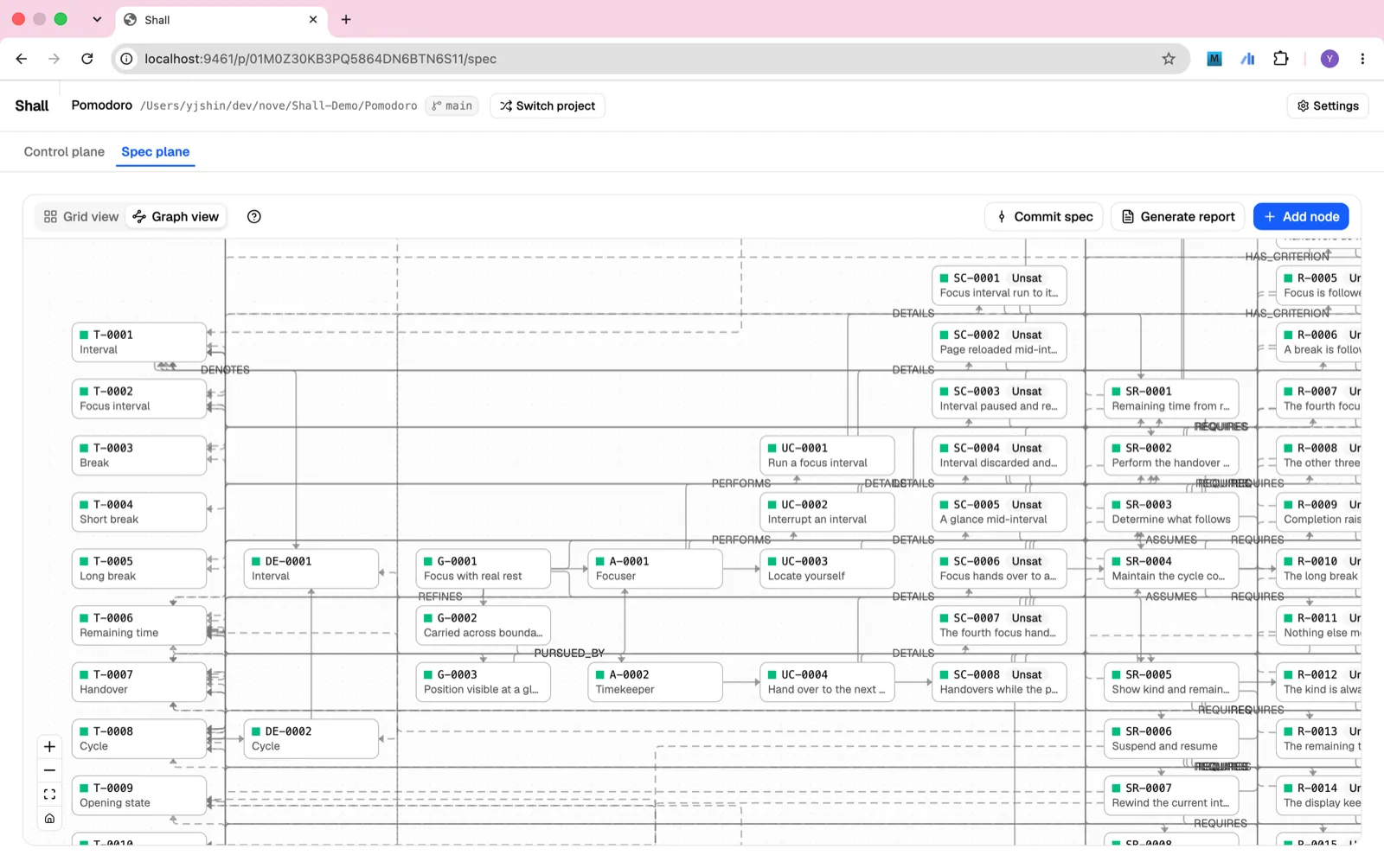The height and width of the screenshot is (868, 1384).
Task: Select node DE-0001 Interval
Action: 311,569
